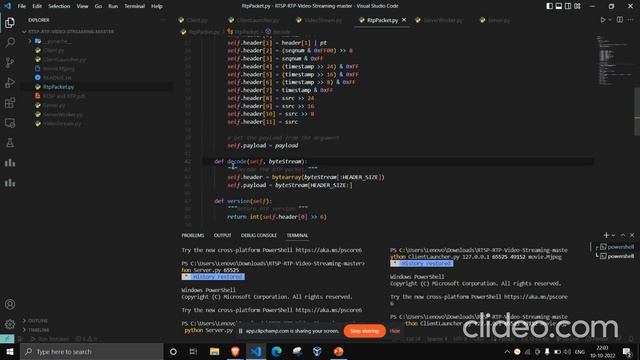
Task: Open the RTSP and RTP pdf file
Action: click(x=64, y=96)
